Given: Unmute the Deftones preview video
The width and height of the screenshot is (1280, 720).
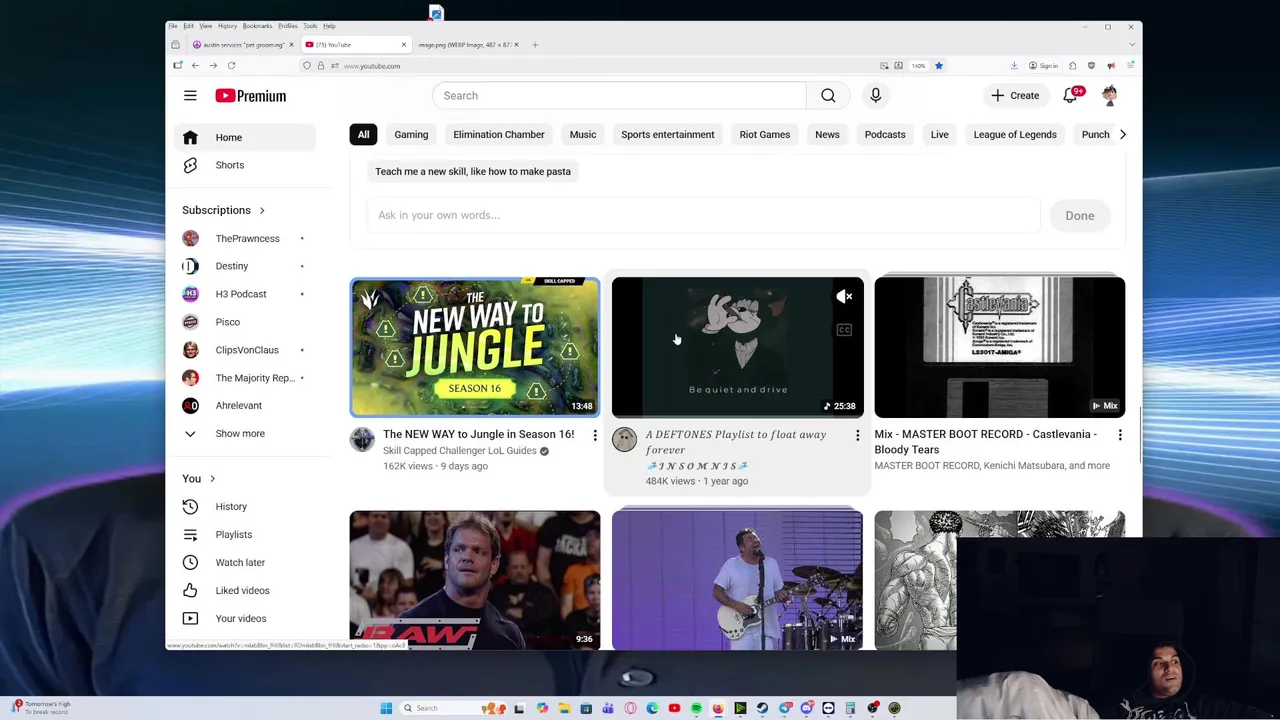Looking at the screenshot, I should [844, 296].
